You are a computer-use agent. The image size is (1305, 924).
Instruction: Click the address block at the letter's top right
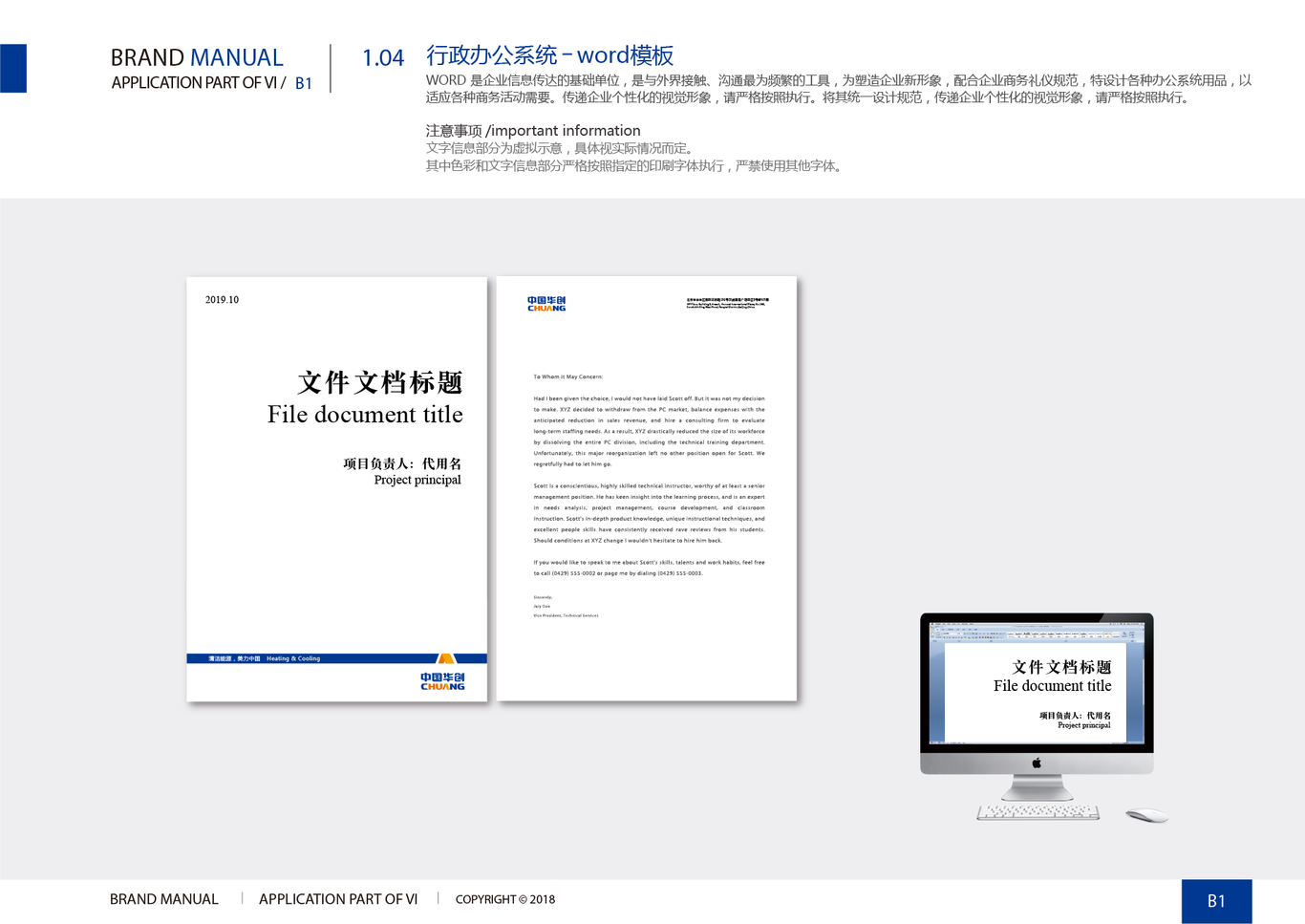[x=727, y=303]
